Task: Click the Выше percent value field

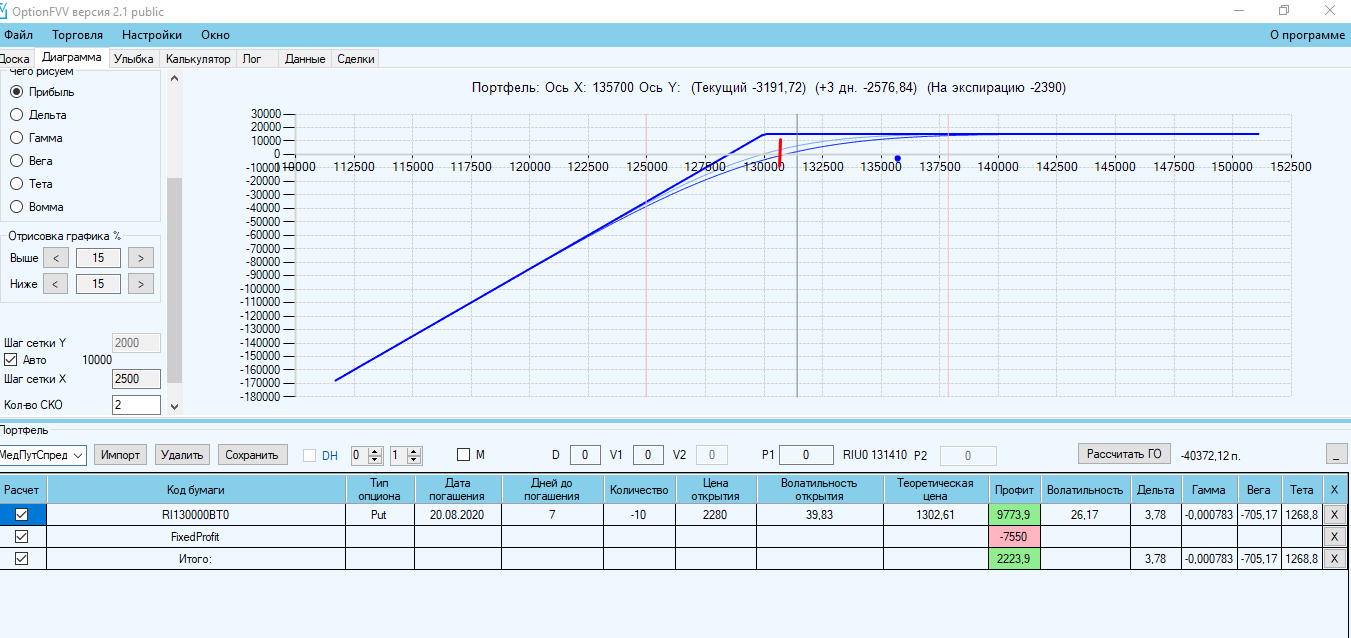Action: tap(98, 258)
